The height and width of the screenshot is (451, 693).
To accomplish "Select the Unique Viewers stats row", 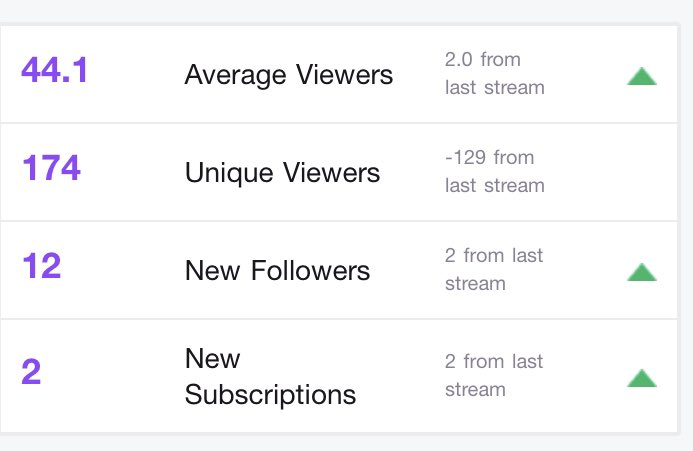I will tap(339, 172).
